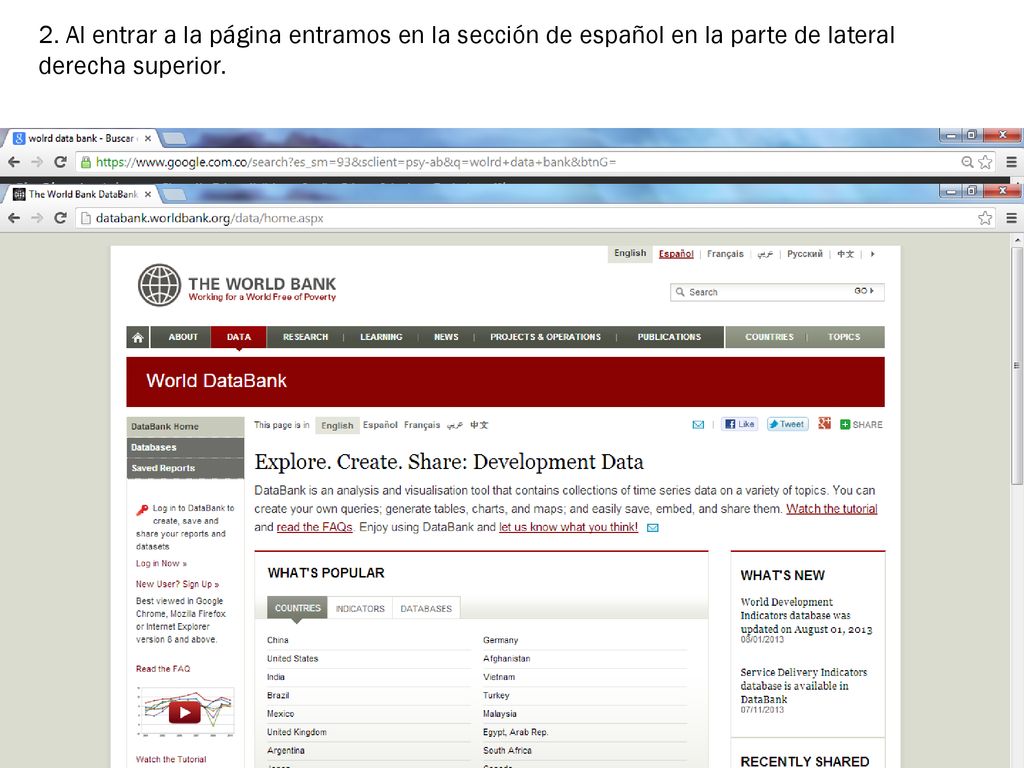Click the 'read the FAQs' link
The width and height of the screenshot is (1024, 768).
[x=314, y=527]
